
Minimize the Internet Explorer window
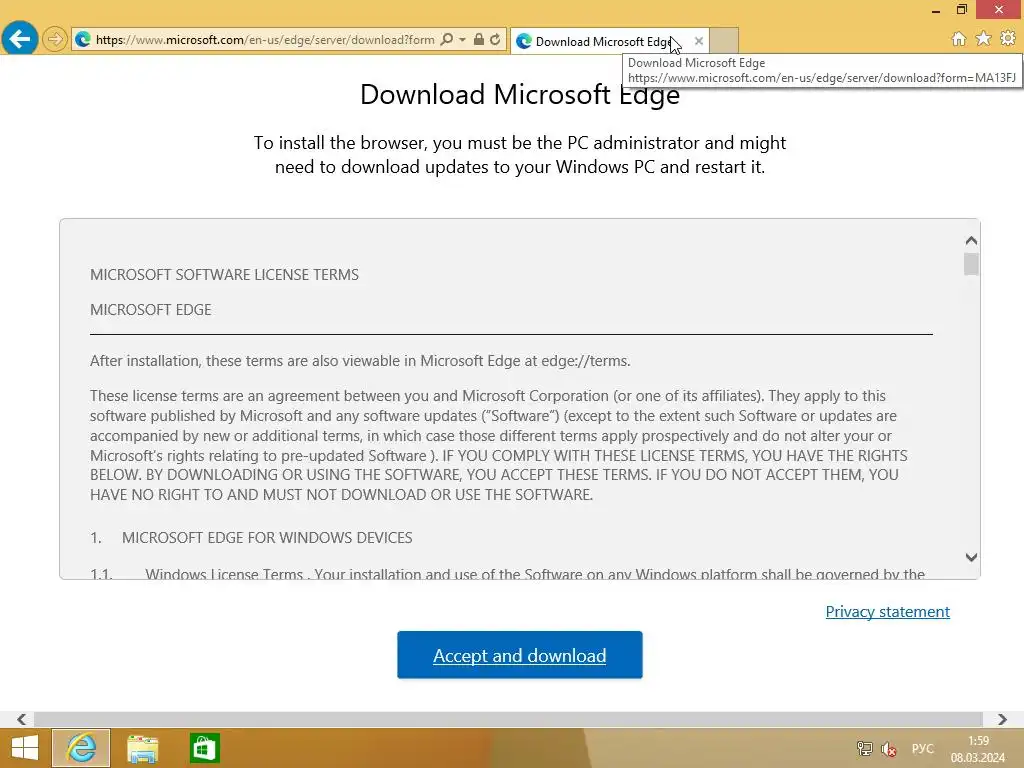[x=936, y=10]
